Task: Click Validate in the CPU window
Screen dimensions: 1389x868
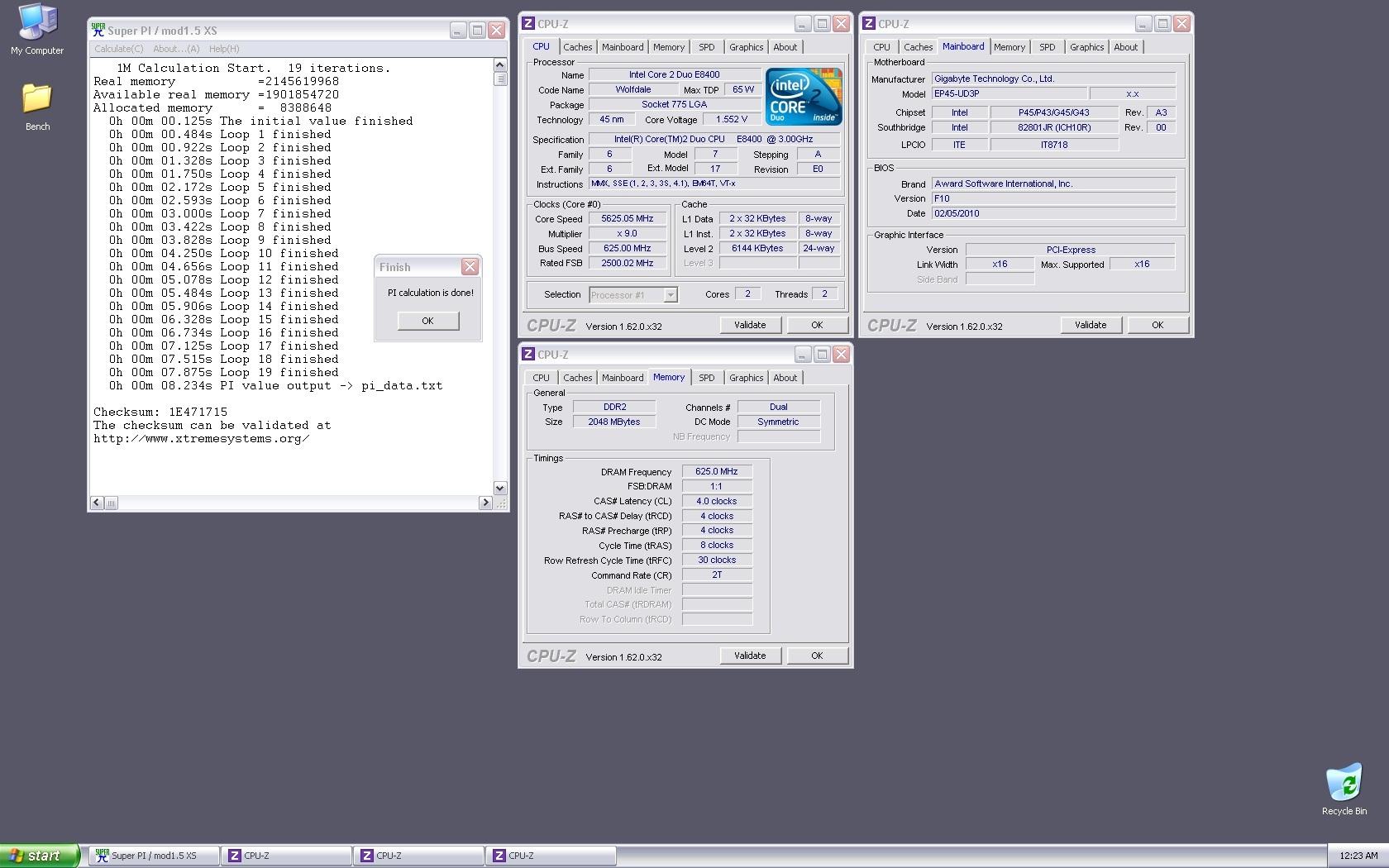Action: coord(750,325)
